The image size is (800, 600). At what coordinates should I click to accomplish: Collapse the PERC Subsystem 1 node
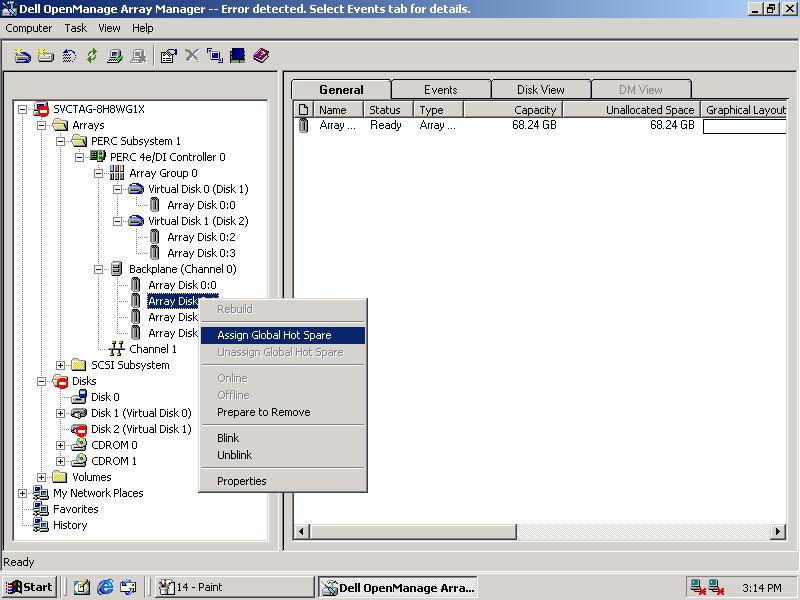(x=61, y=141)
